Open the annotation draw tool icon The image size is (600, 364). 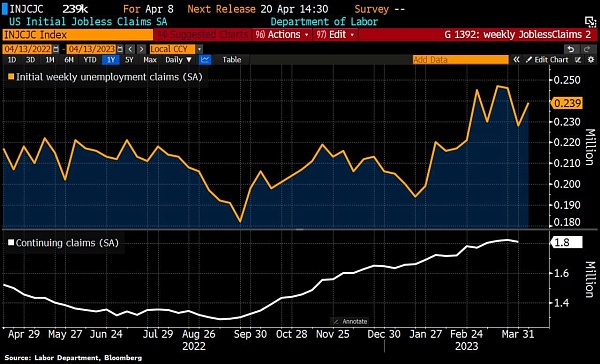[x=578, y=60]
